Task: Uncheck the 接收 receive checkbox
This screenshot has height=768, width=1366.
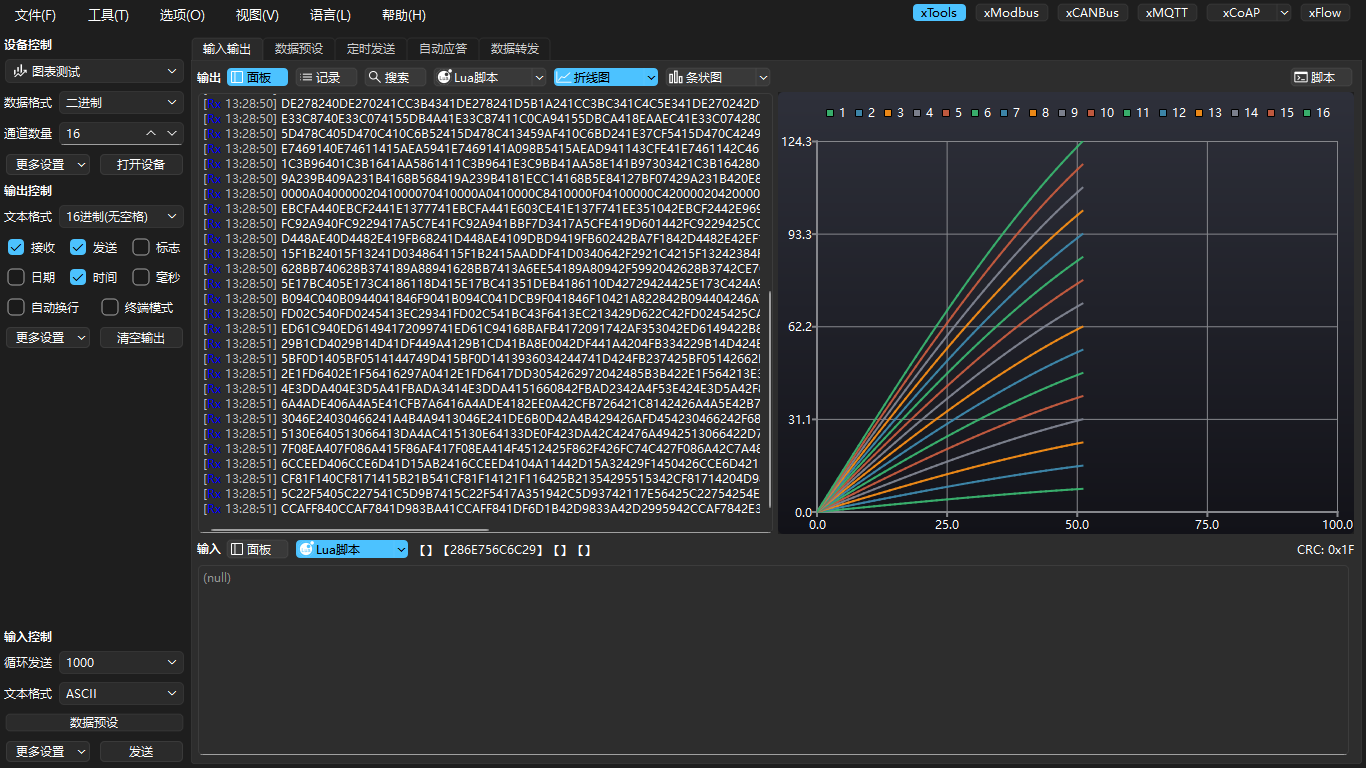Action: [x=16, y=247]
